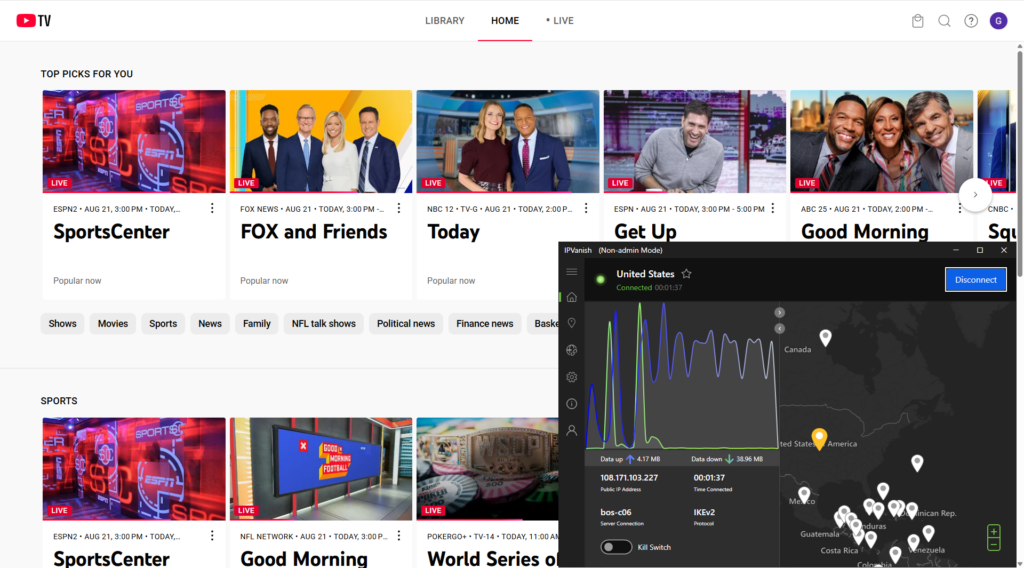Filter by Finance news chip
This screenshot has width=1024, height=568.
[485, 323]
